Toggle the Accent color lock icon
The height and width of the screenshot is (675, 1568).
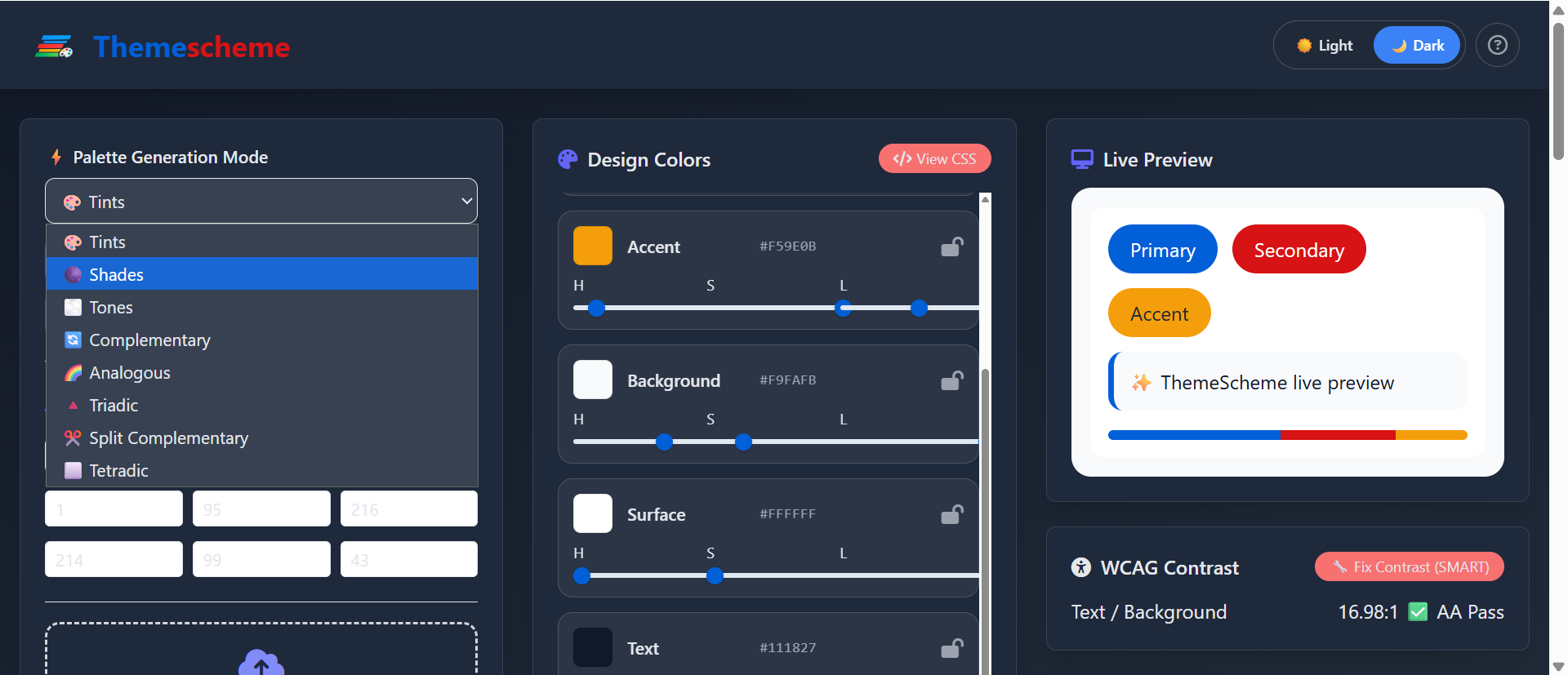point(952,246)
